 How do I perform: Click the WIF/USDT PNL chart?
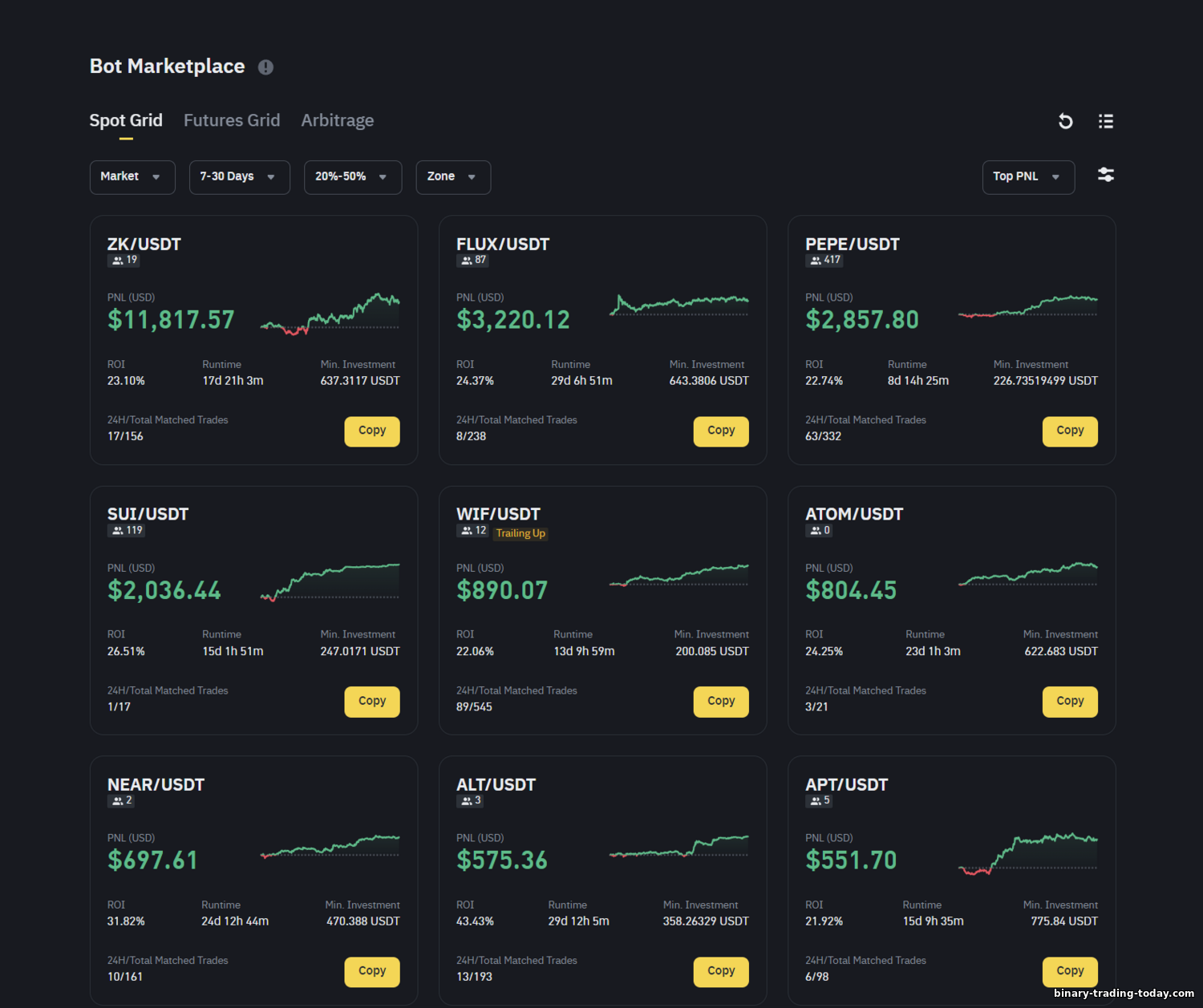[x=678, y=577]
